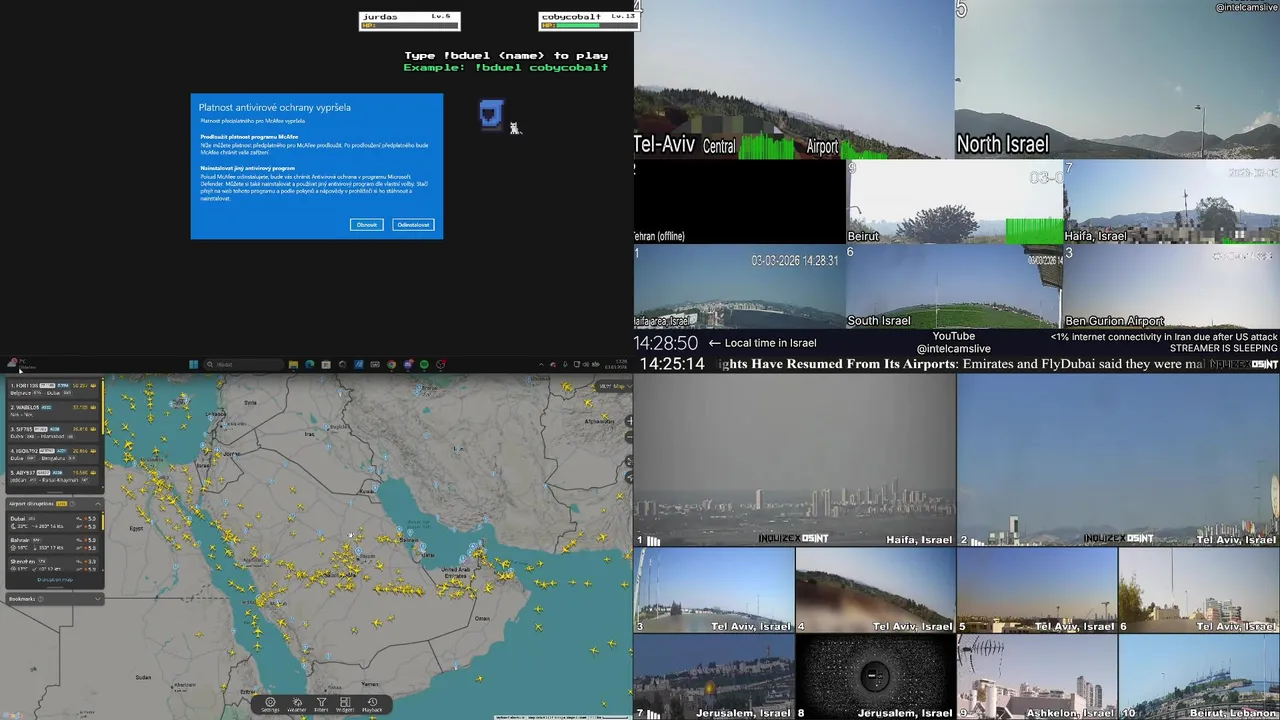Select Beirut, Lebanon camera 10
This screenshot has height=720, width=1280.
click(1199, 677)
